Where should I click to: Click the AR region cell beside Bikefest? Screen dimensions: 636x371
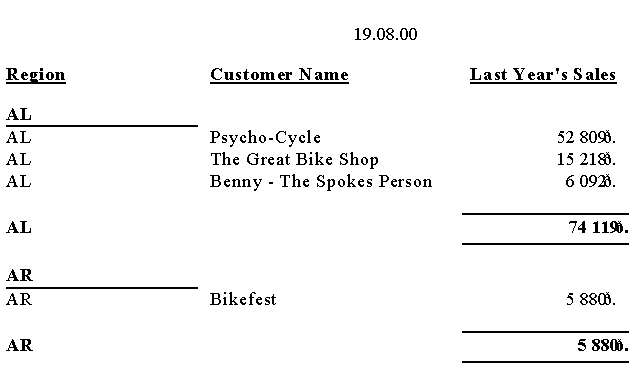click(19, 300)
